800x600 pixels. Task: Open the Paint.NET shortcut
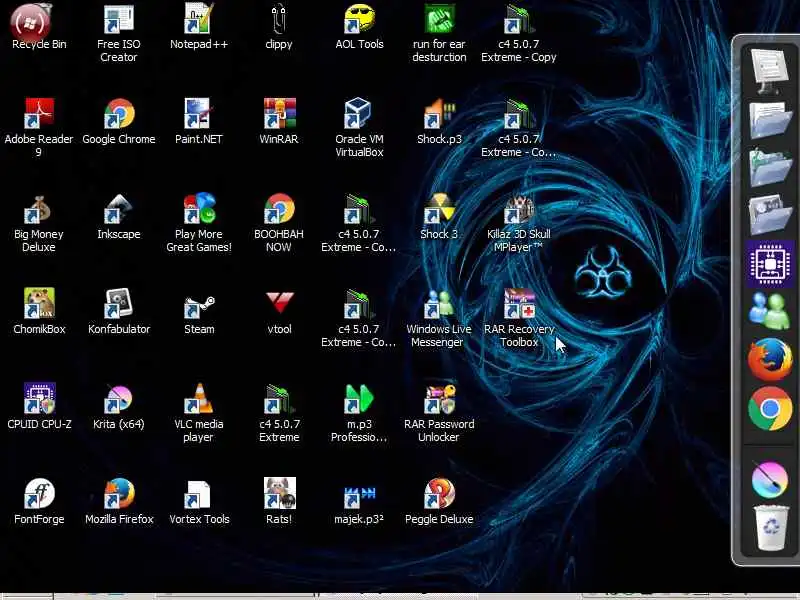(199, 113)
